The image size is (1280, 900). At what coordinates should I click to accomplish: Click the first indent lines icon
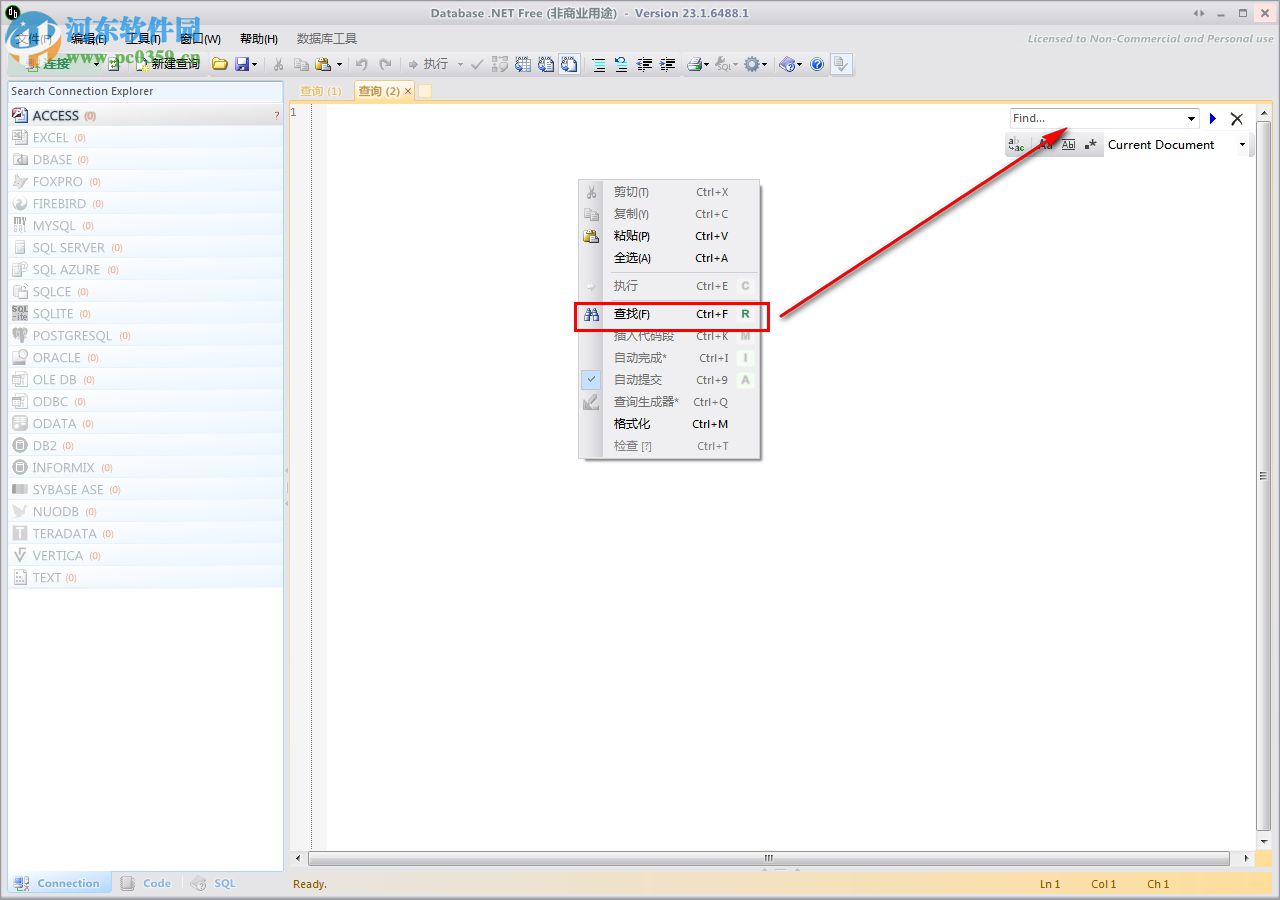pos(598,64)
